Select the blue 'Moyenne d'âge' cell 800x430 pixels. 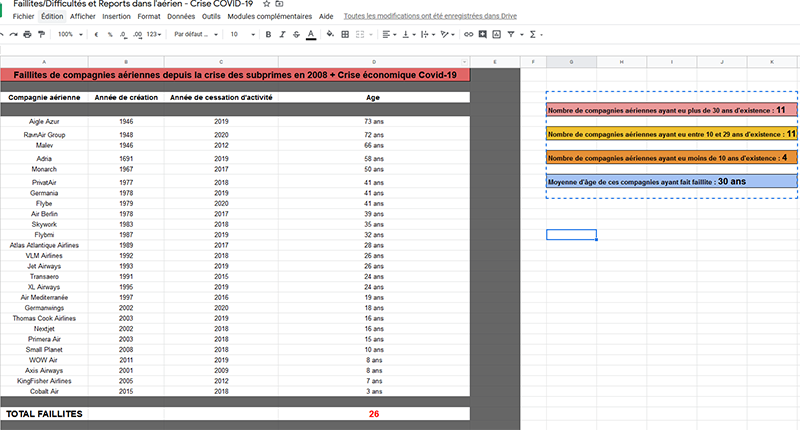(671, 182)
